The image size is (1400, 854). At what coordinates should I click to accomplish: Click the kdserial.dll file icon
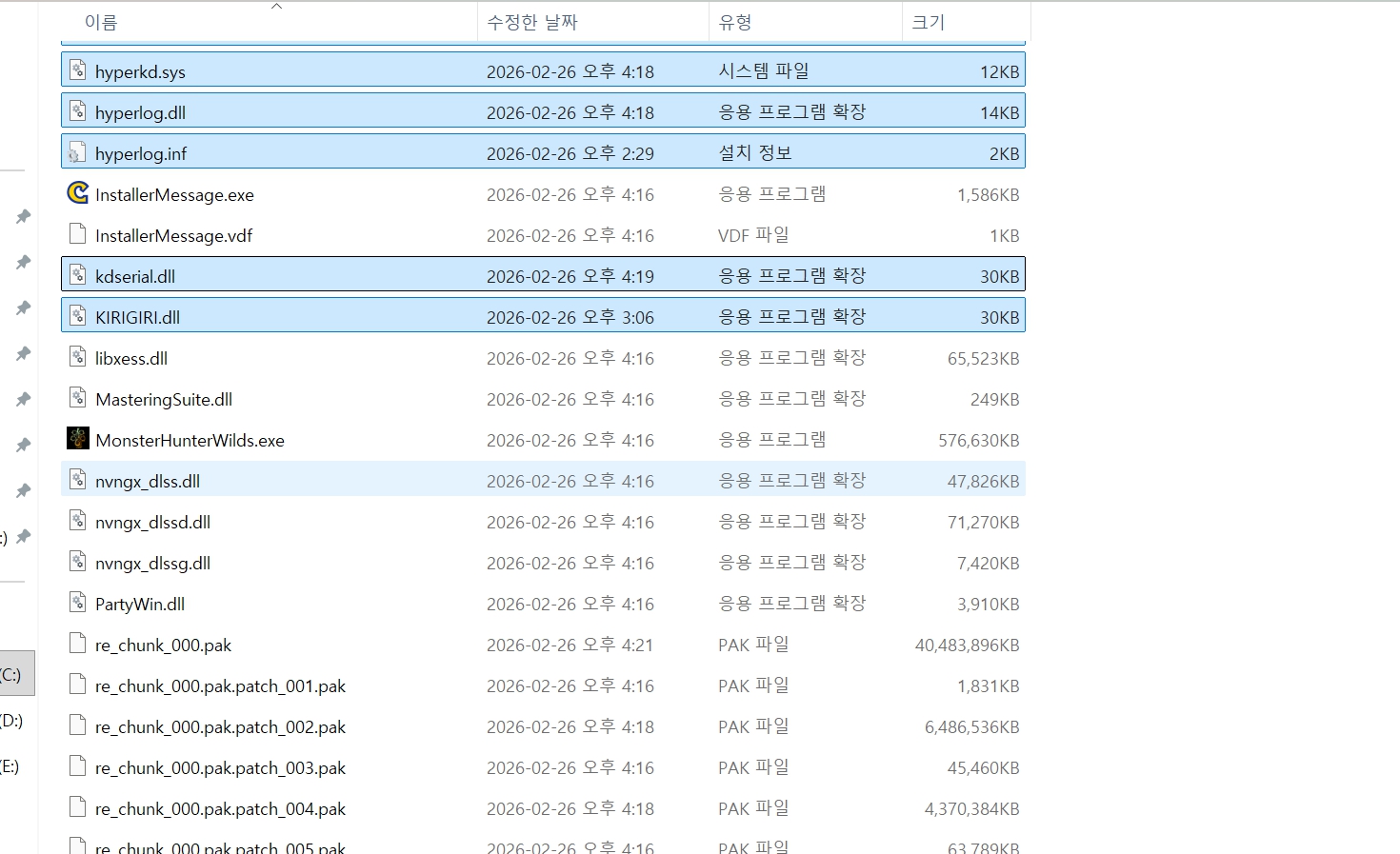[x=78, y=275]
